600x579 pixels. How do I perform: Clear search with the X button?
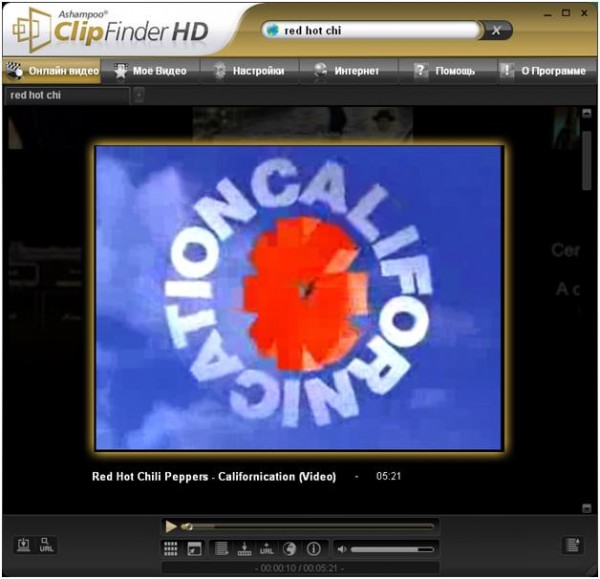coord(496,30)
